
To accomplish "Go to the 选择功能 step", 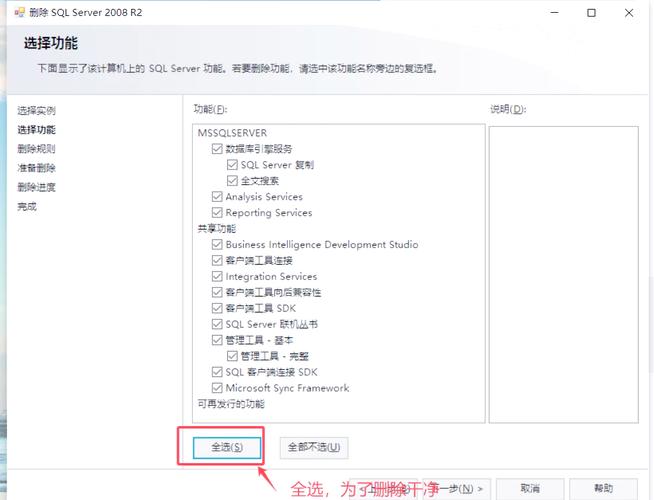I will point(36,130).
